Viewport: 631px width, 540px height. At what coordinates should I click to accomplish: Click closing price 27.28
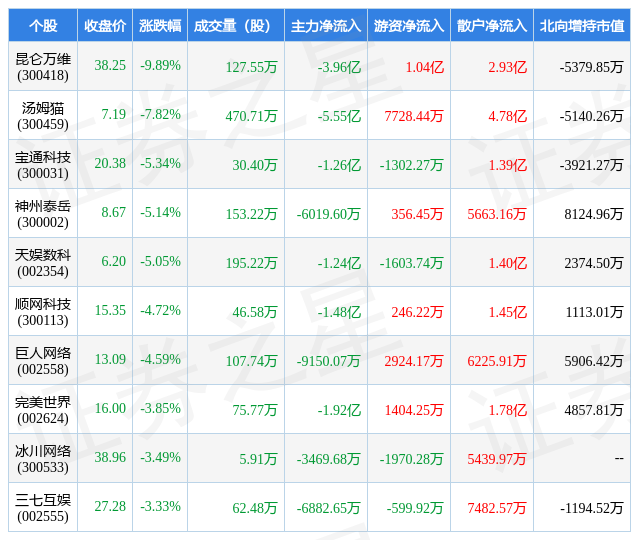pyautogui.click(x=110, y=506)
